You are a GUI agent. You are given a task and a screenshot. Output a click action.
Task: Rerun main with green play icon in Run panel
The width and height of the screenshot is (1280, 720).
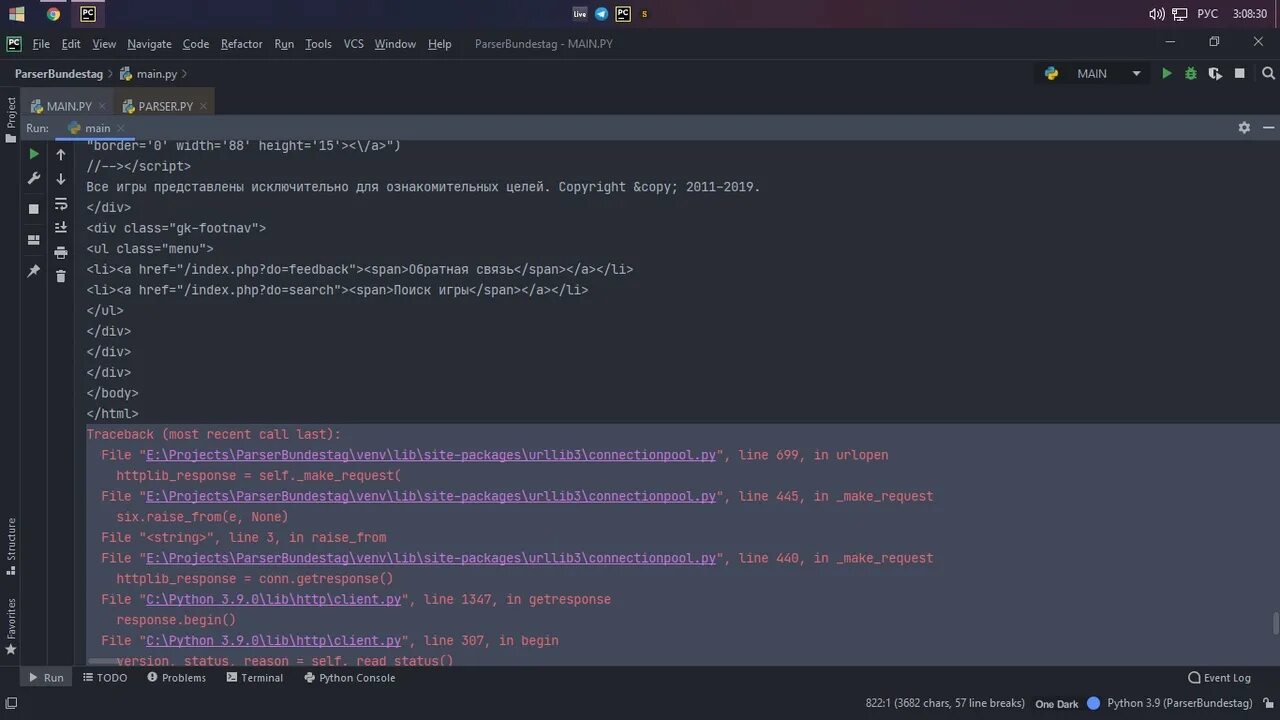34,154
